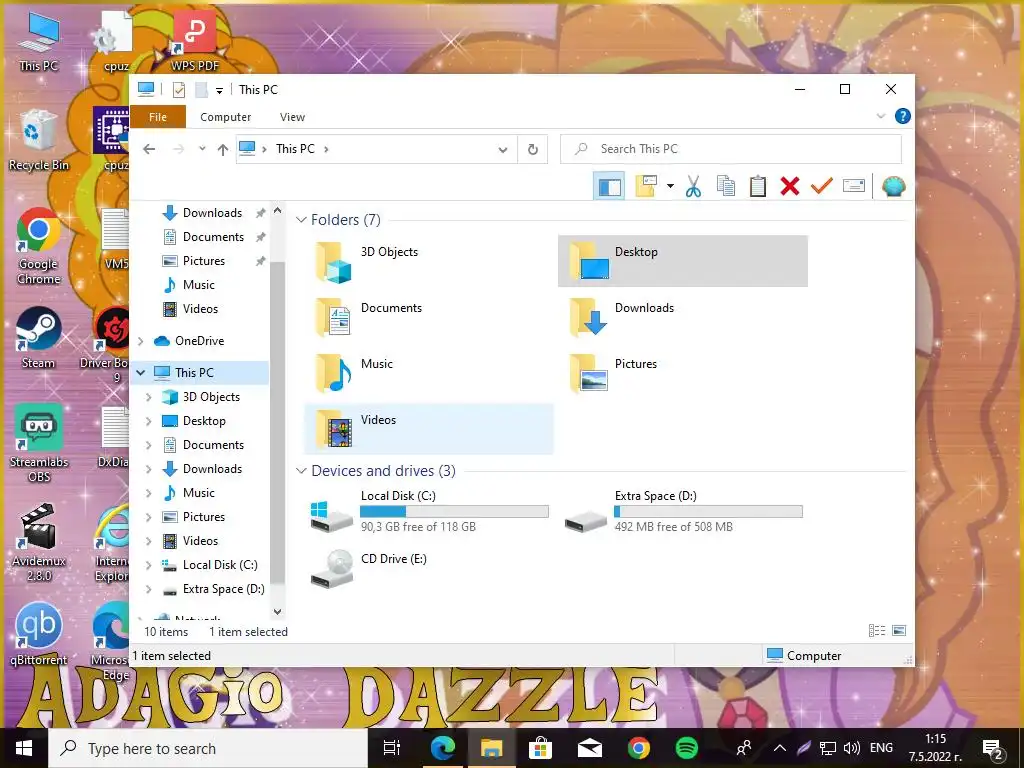The height and width of the screenshot is (768, 1024).
Task: Expand Local Disk (C:) tree node
Action: (x=149, y=565)
